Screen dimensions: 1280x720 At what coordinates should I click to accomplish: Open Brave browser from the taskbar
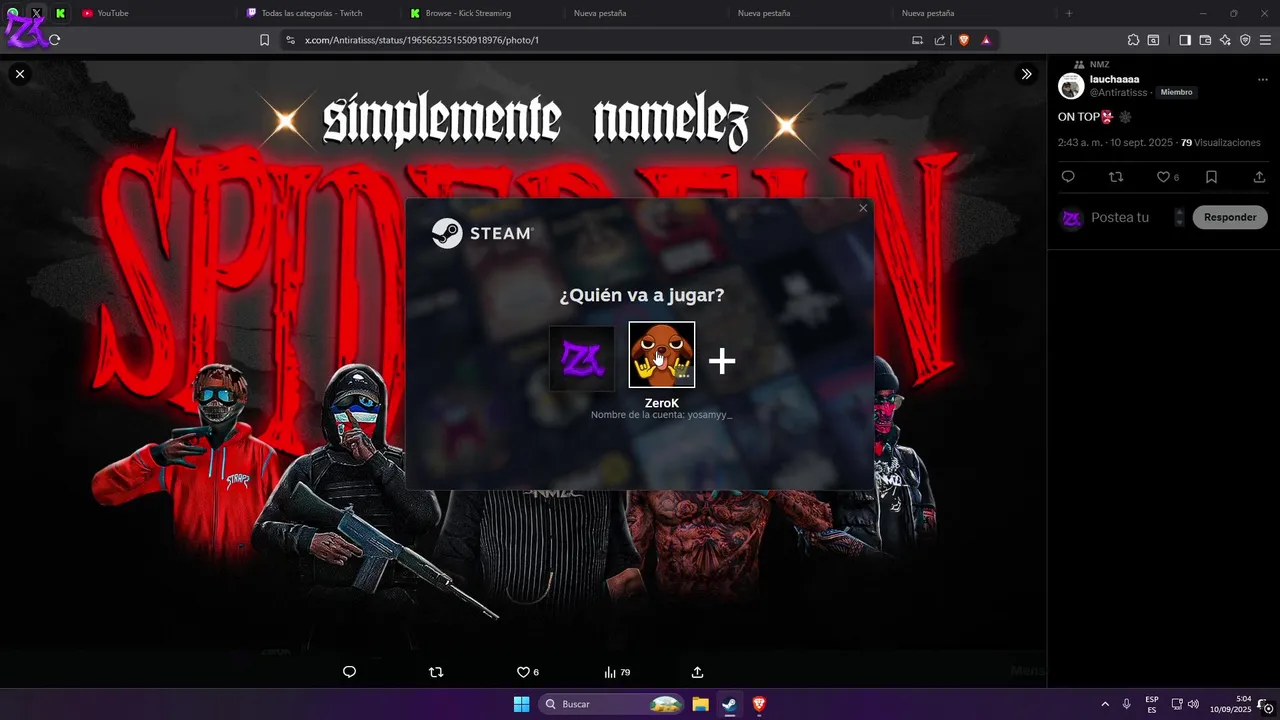click(x=758, y=704)
